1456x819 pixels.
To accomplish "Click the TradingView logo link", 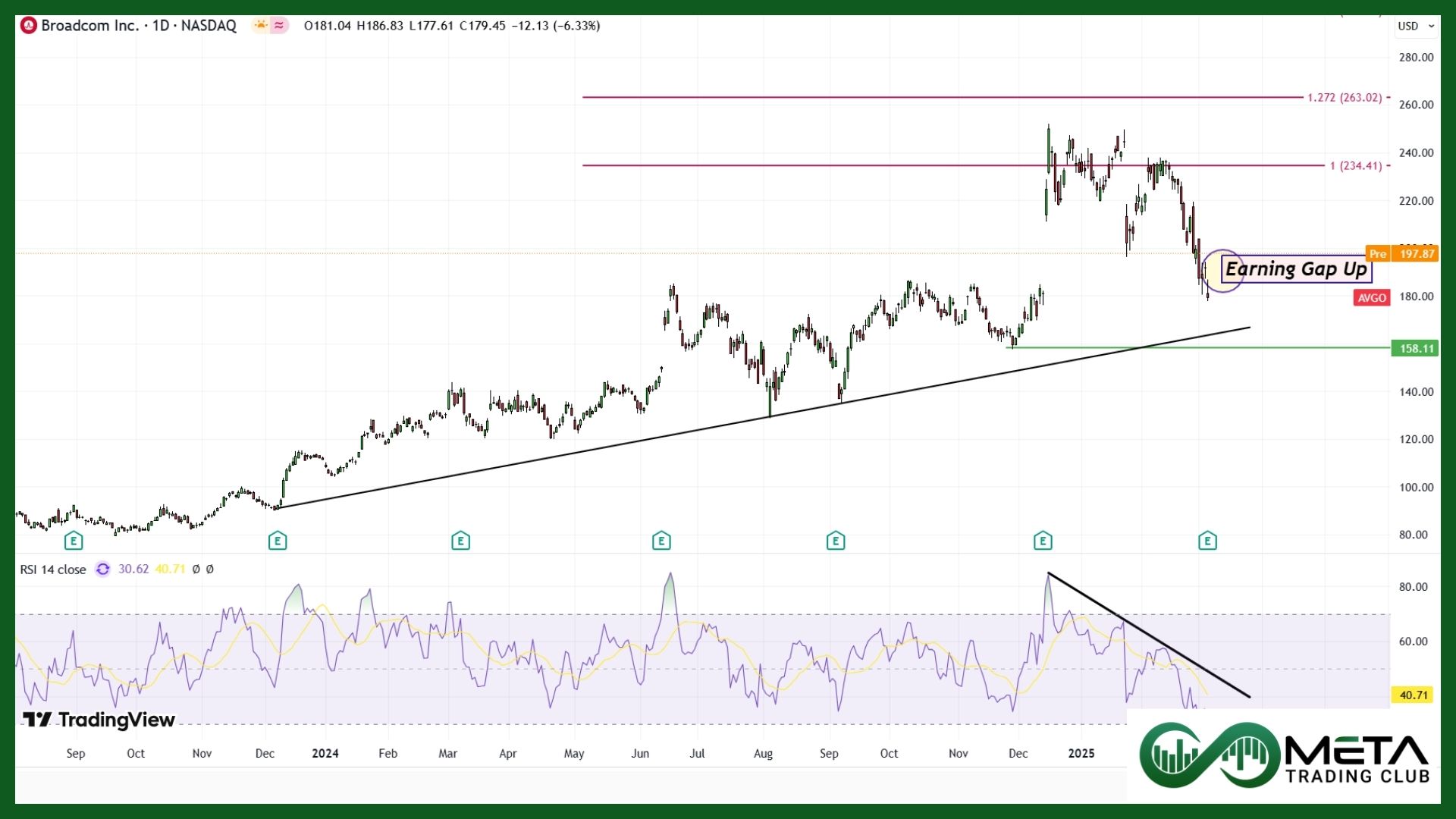I will [x=99, y=720].
